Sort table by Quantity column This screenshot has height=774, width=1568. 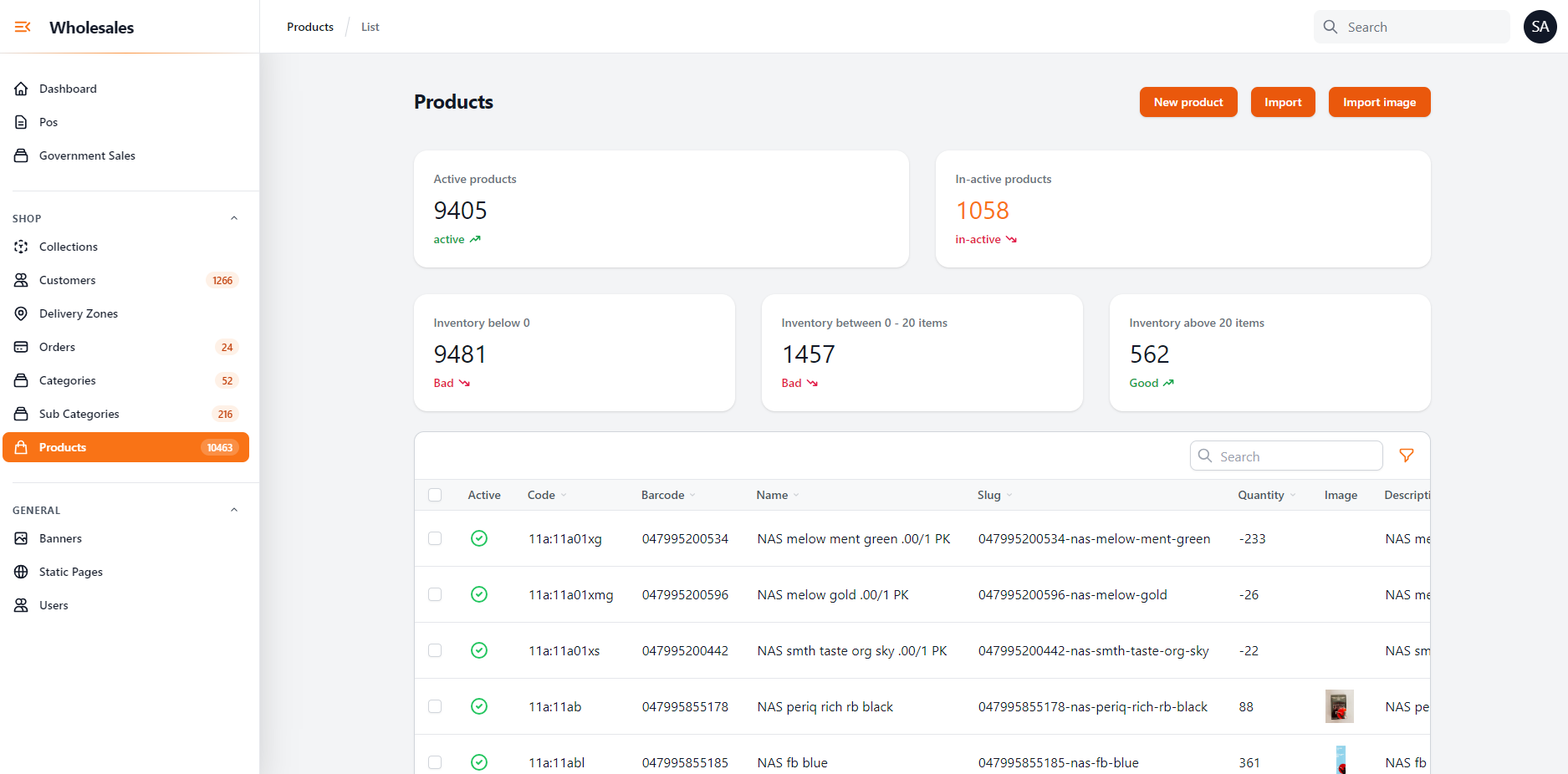pyautogui.click(x=1265, y=495)
